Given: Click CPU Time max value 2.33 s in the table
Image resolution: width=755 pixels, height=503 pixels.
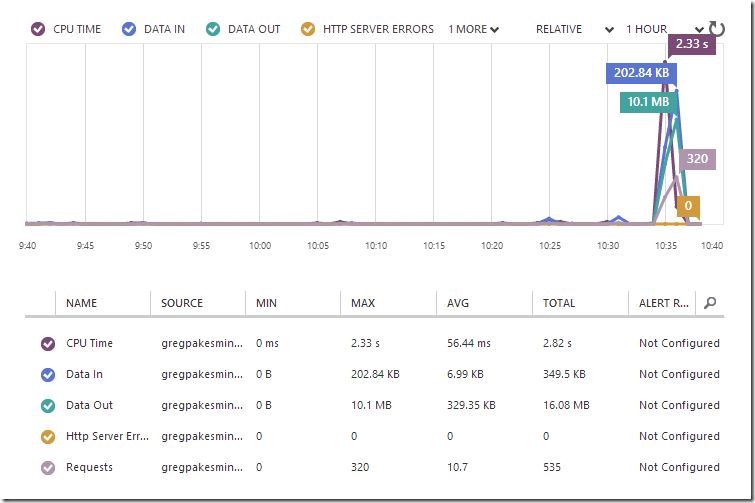Looking at the screenshot, I should tap(365, 343).
